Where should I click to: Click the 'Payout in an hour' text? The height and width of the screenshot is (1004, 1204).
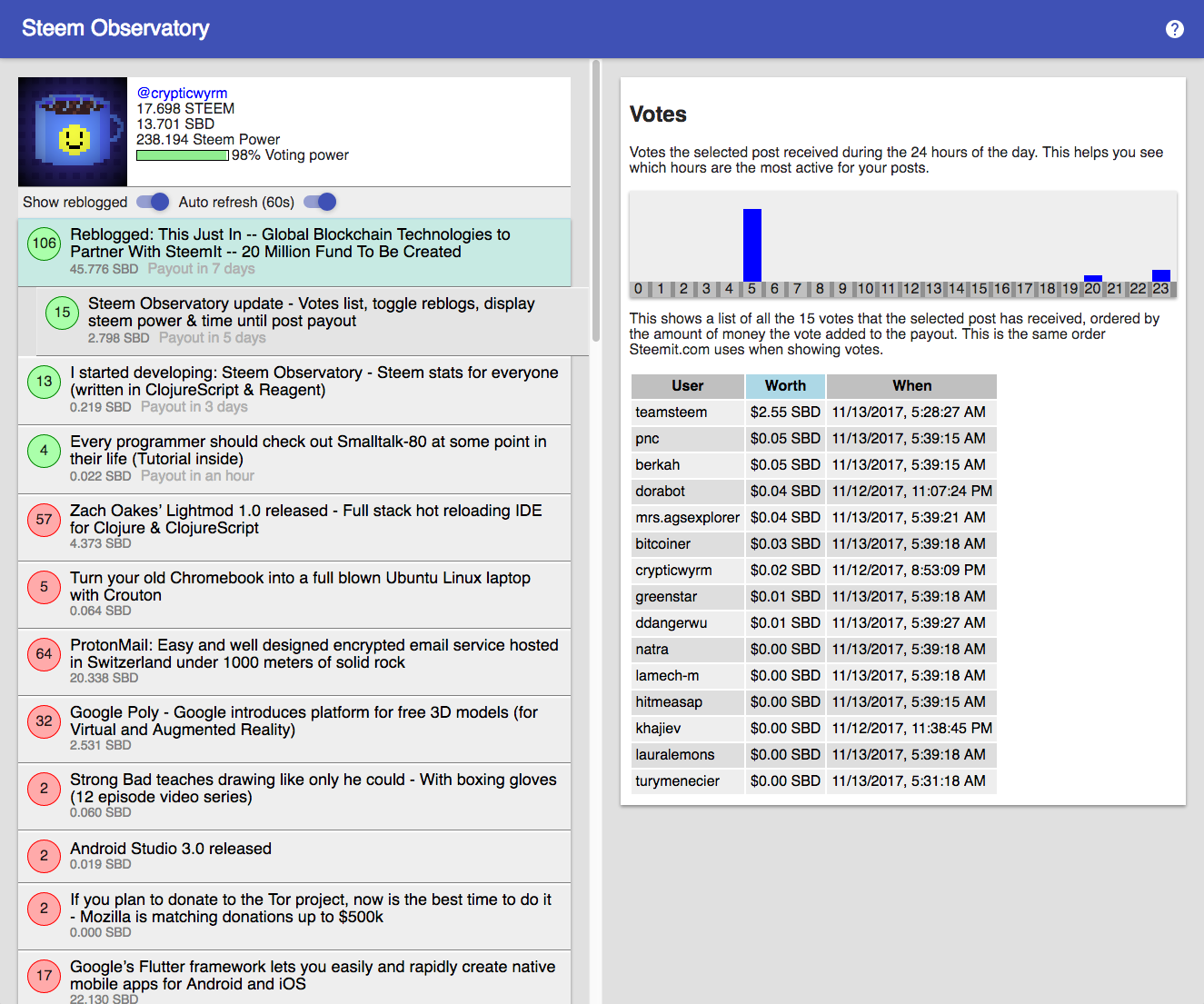click(197, 476)
